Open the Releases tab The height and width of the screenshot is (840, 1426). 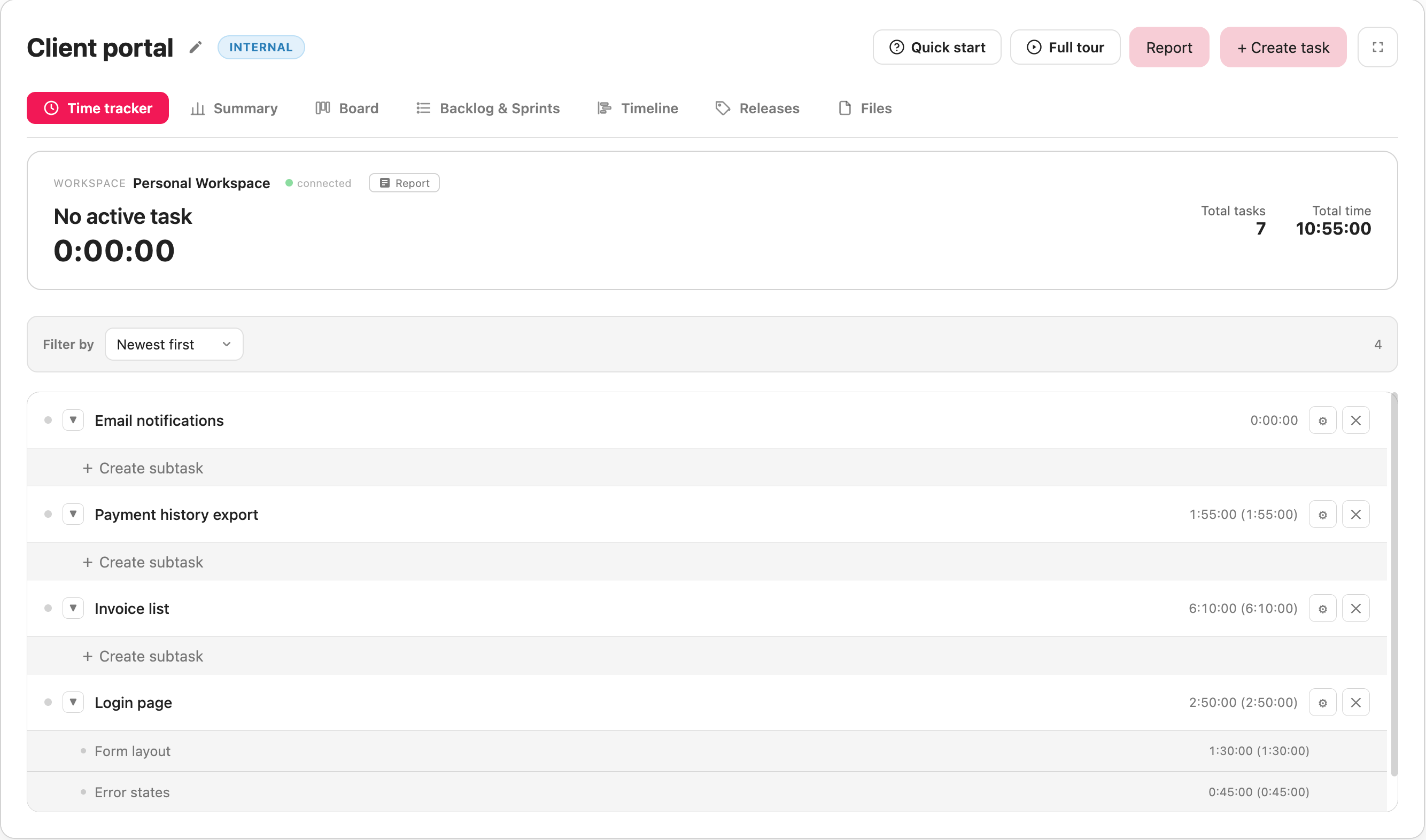[x=758, y=108]
